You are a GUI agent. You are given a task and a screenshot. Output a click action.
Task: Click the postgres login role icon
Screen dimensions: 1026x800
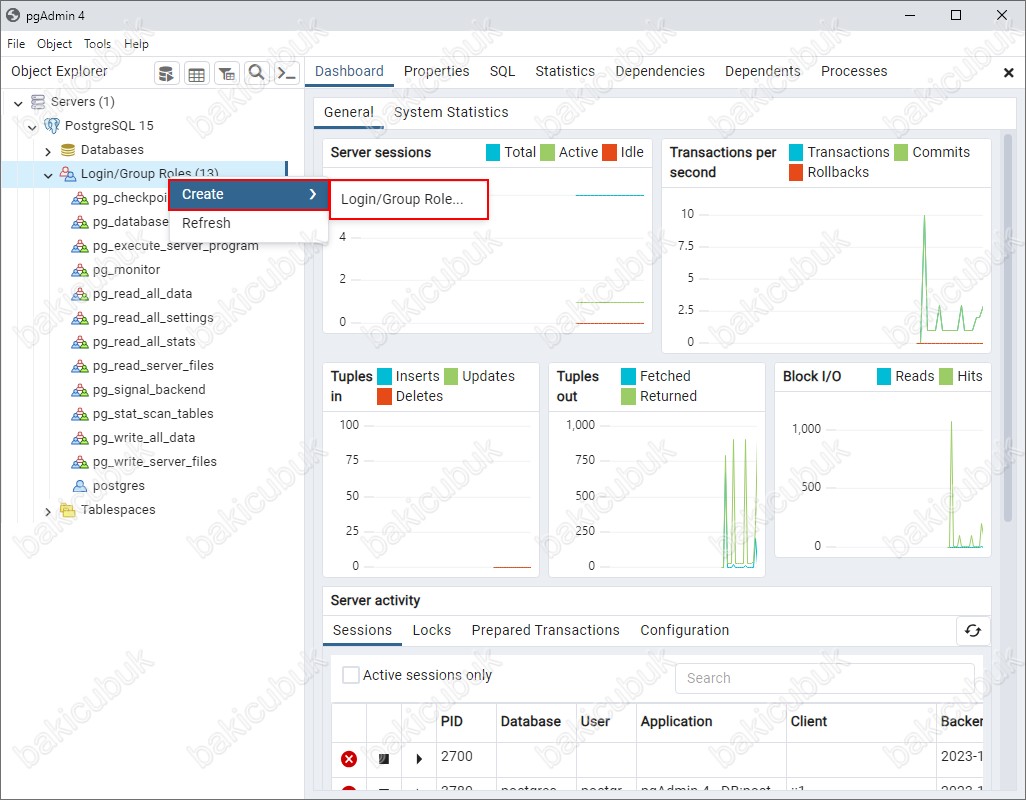(x=80, y=486)
